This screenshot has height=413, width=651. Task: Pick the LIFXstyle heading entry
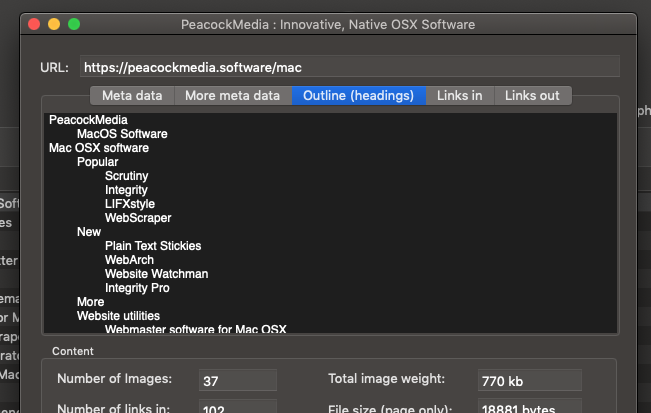point(129,204)
